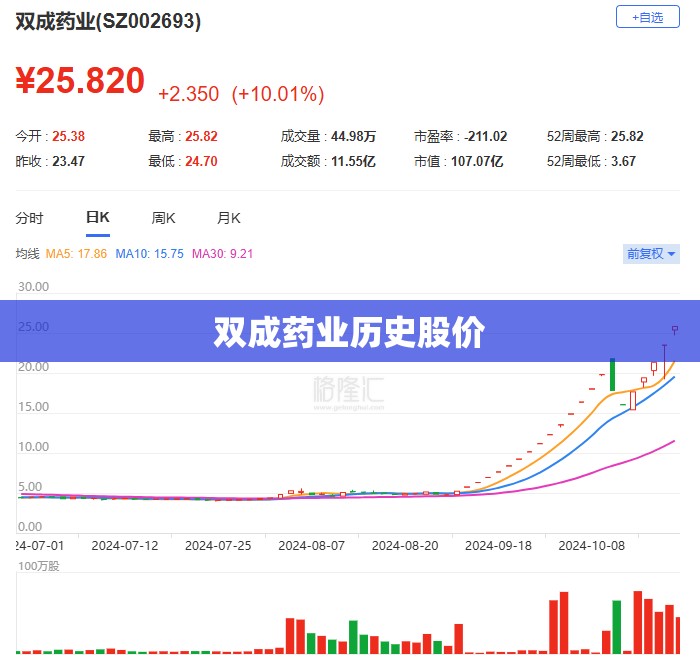Click MA5: 17.86 indicator label

click(76, 254)
